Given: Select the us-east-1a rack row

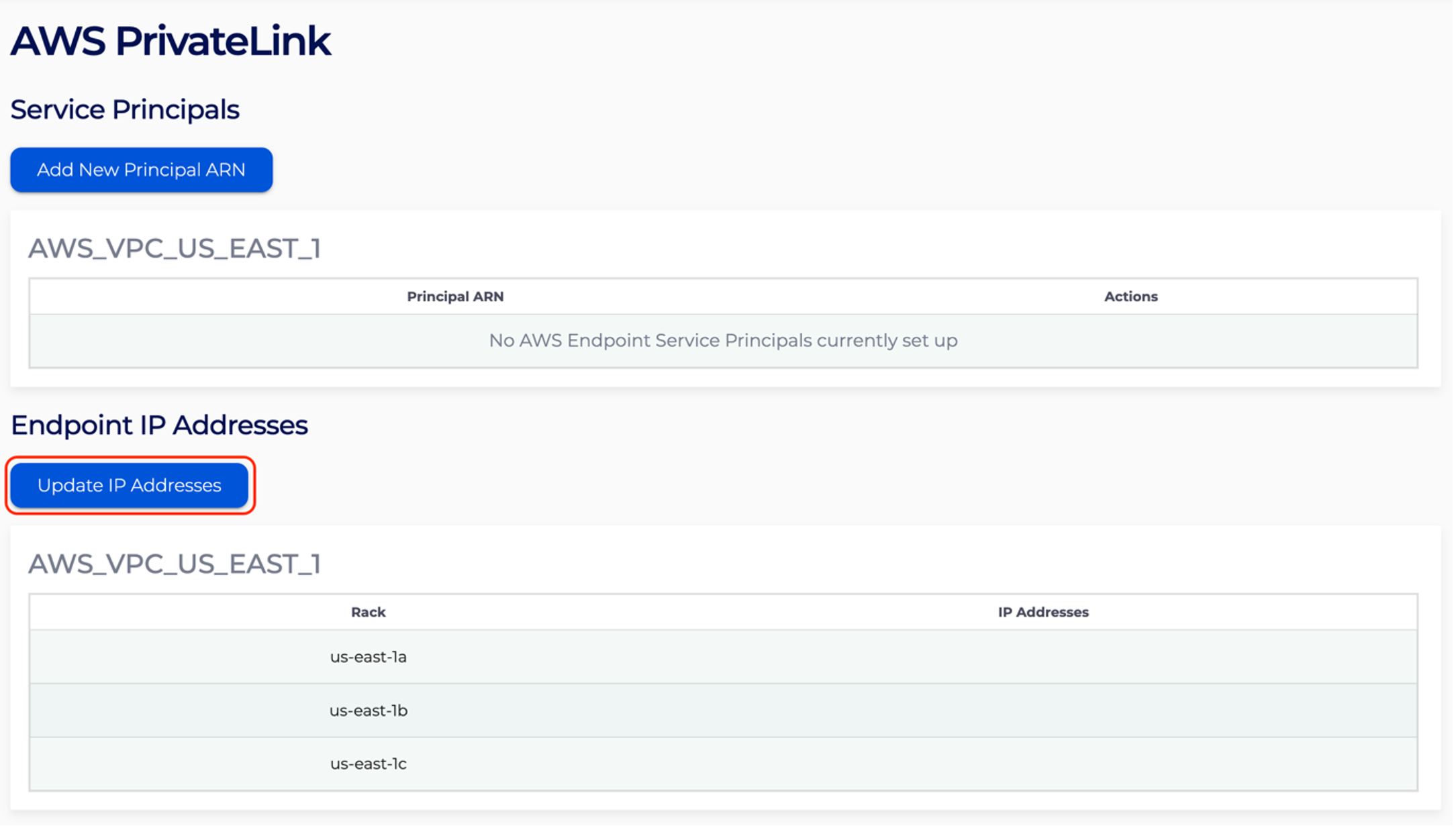Looking at the screenshot, I should [724, 657].
